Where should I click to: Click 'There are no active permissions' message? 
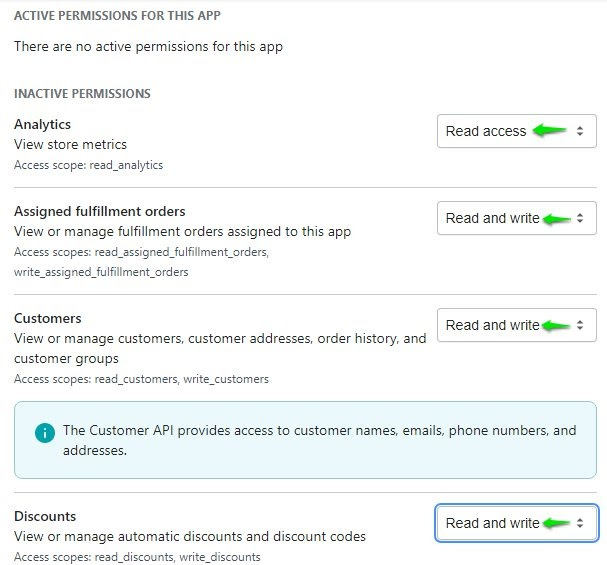tap(148, 46)
